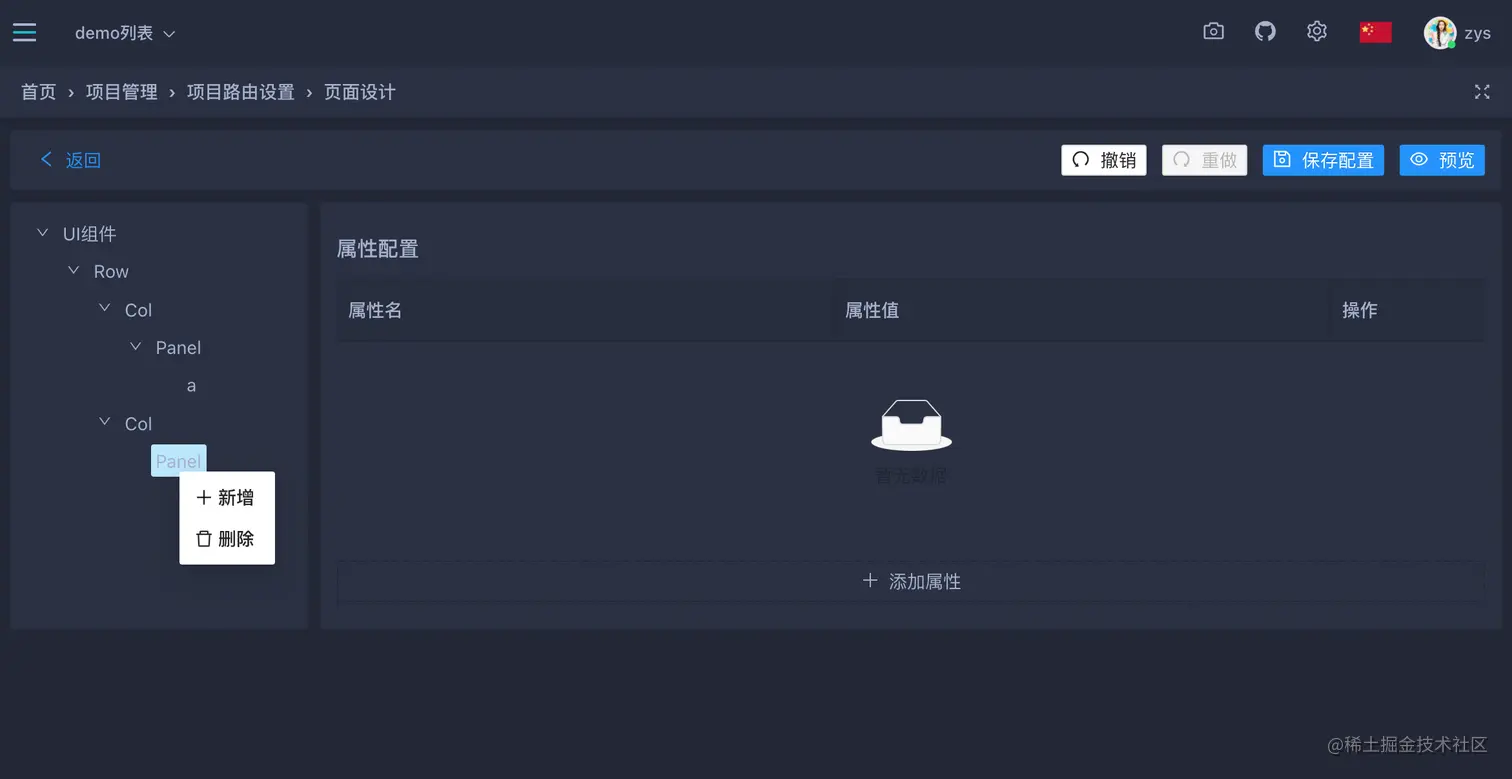Click the zys user avatar
Image resolution: width=1512 pixels, height=779 pixels.
click(1439, 32)
